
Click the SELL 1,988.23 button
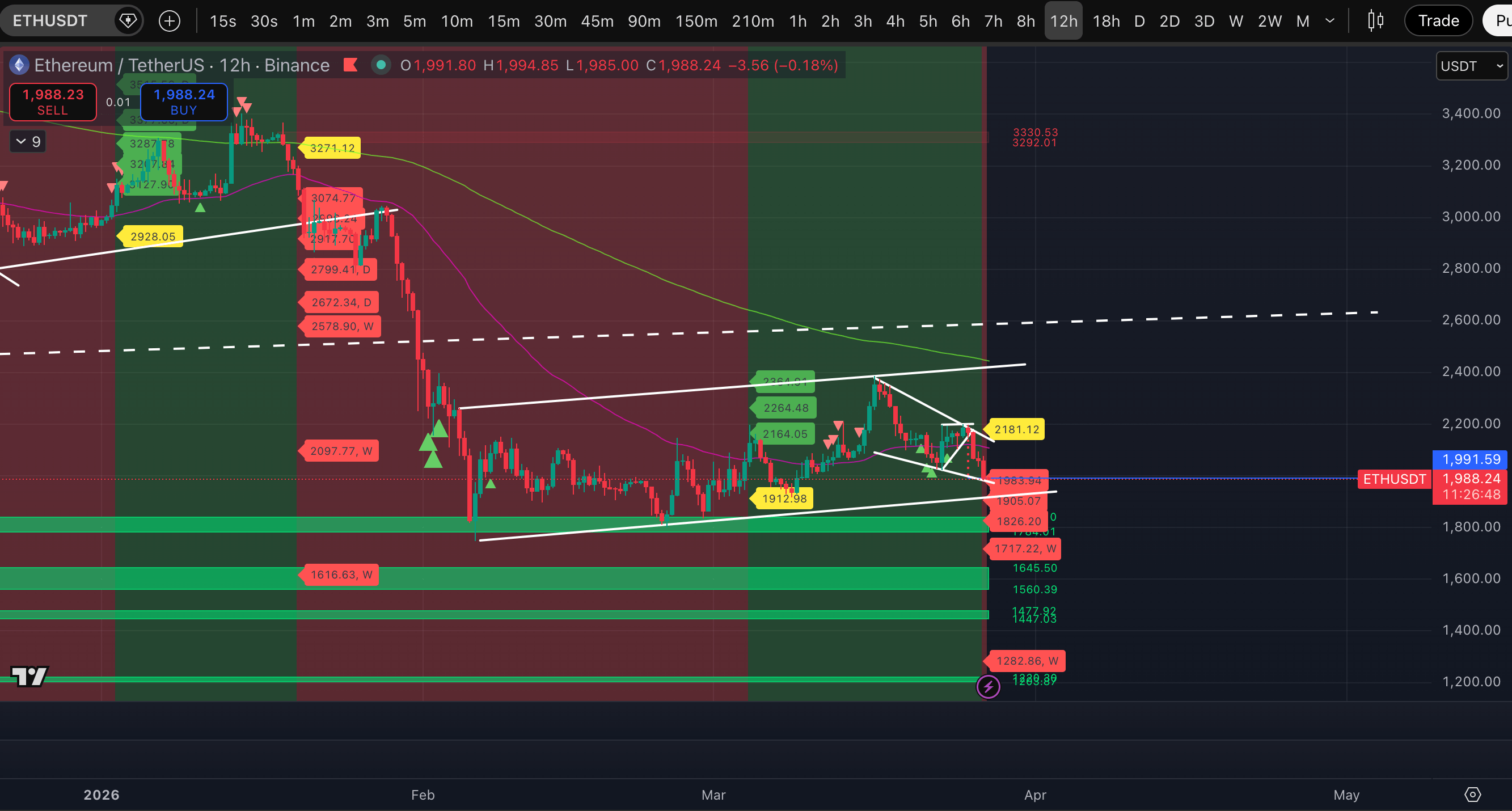53,102
